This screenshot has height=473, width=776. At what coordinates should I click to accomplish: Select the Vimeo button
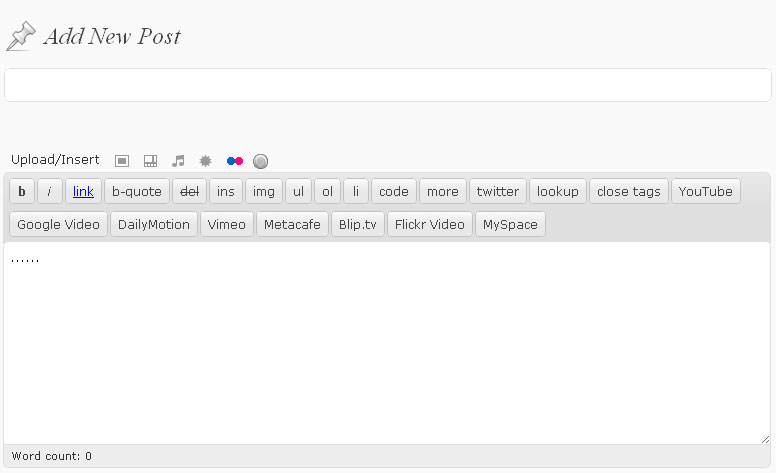[226, 224]
